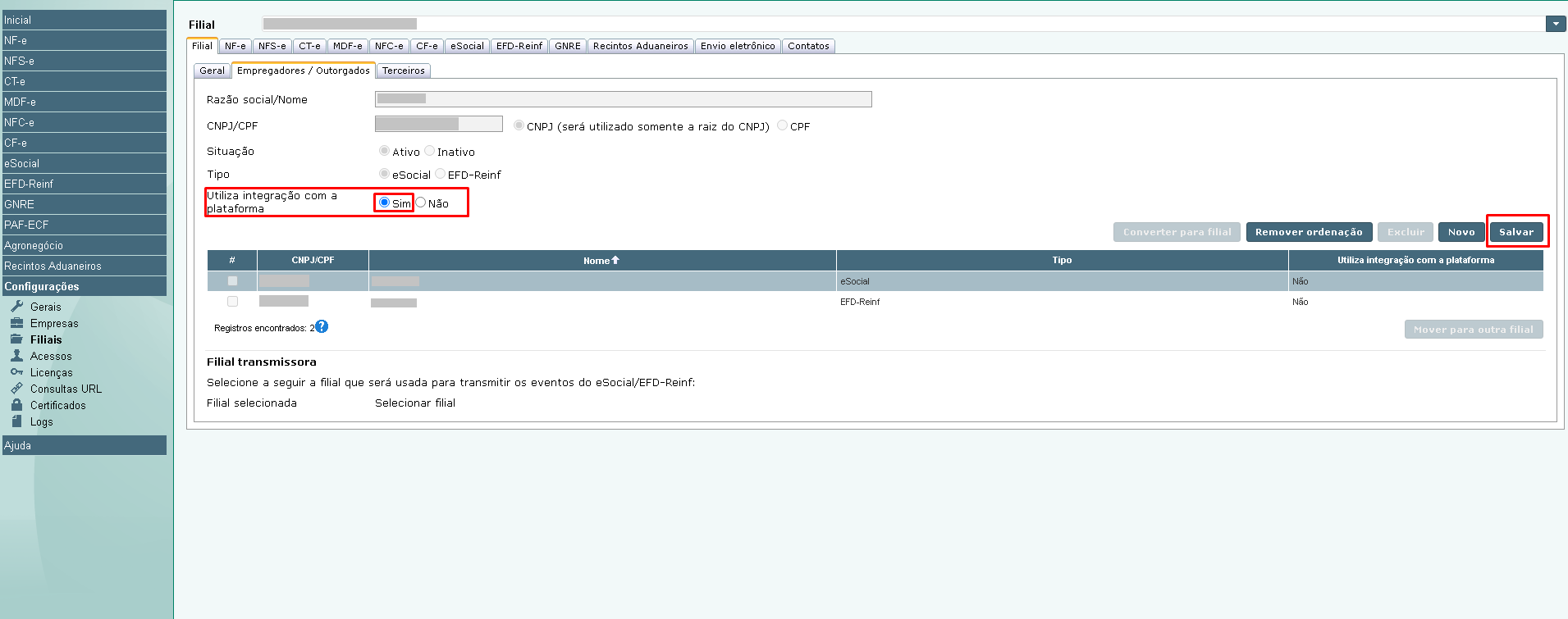Click the Certificados padlock icon

16,405
